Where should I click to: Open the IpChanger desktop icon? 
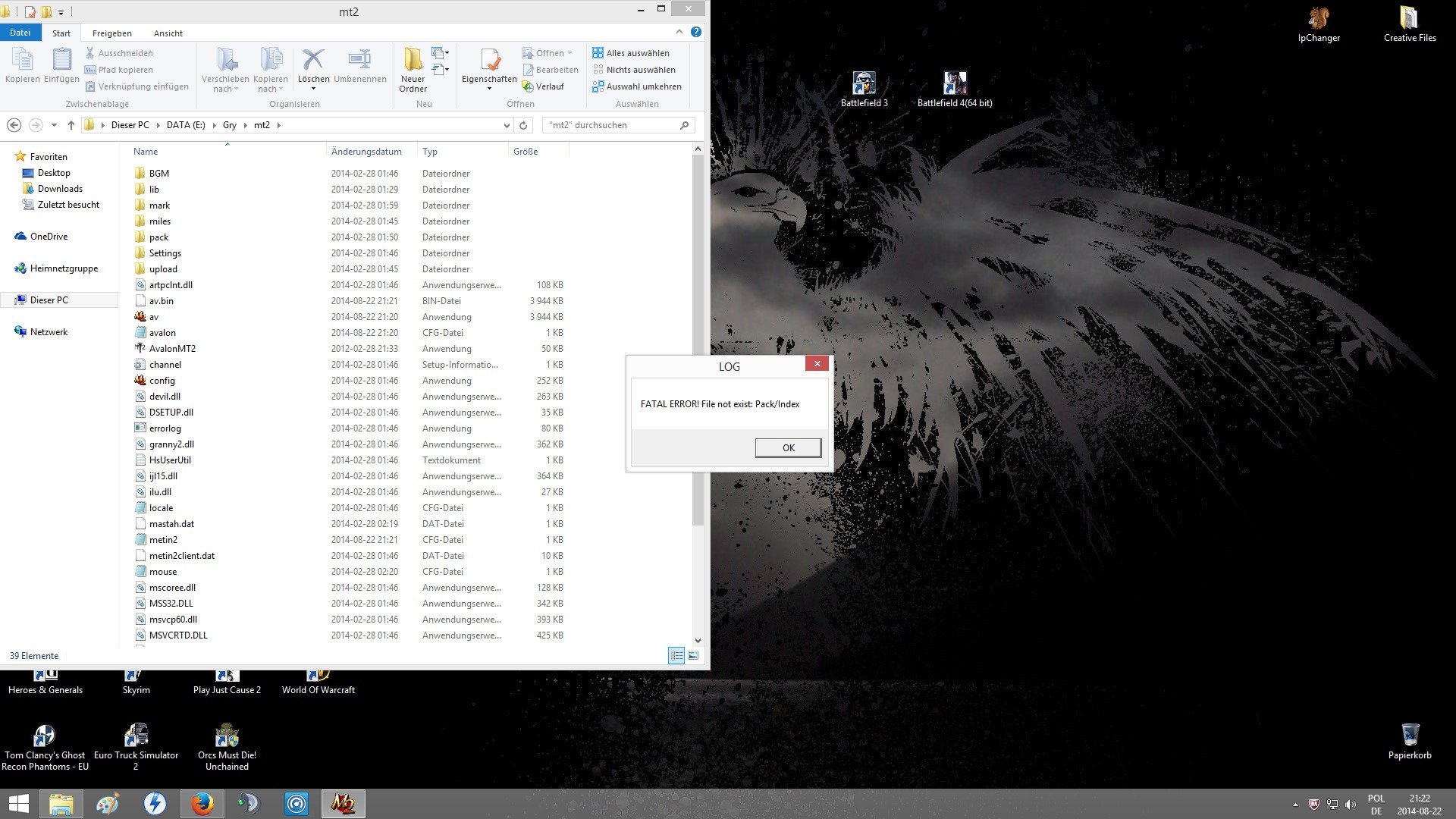click(1319, 24)
